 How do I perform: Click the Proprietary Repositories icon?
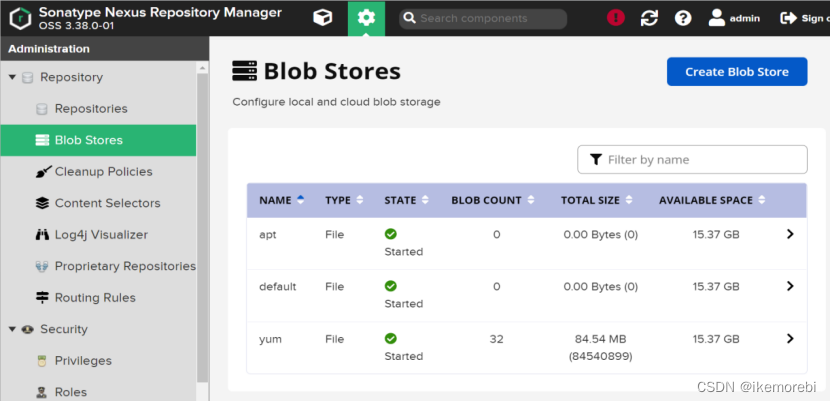pyautogui.click(x=42, y=266)
